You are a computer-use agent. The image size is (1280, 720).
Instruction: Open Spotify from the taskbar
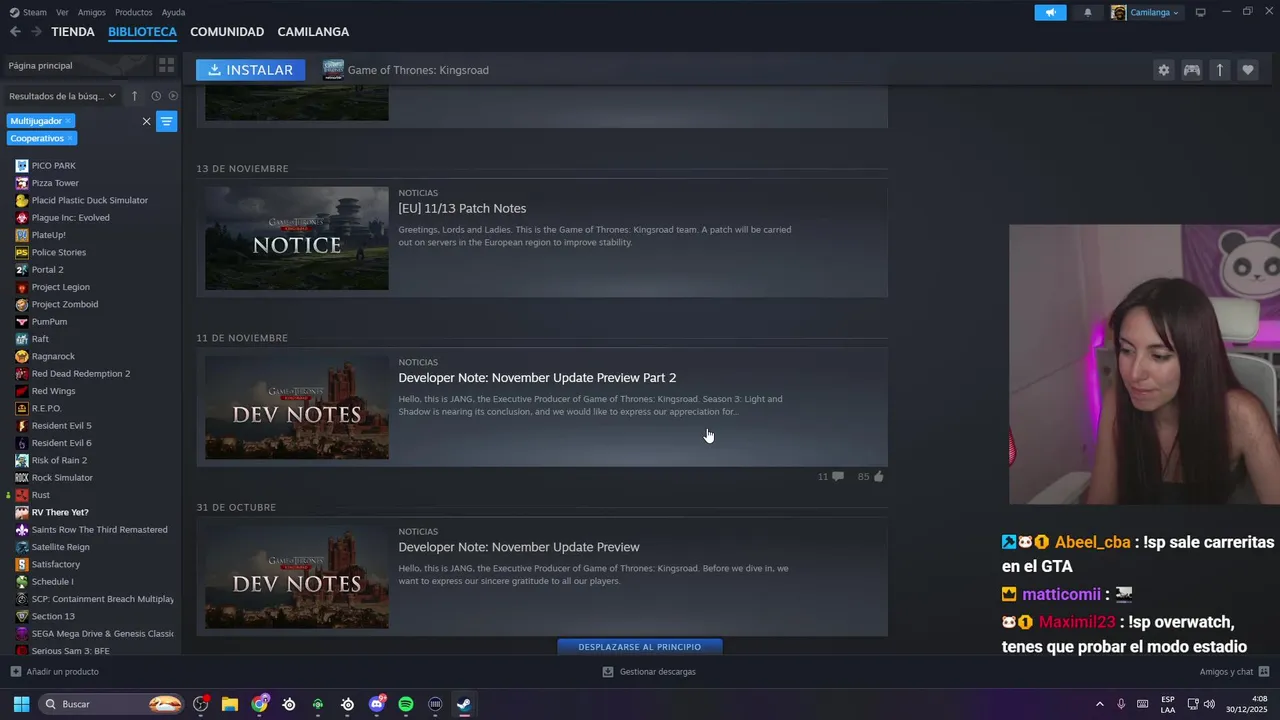click(406, 704)
